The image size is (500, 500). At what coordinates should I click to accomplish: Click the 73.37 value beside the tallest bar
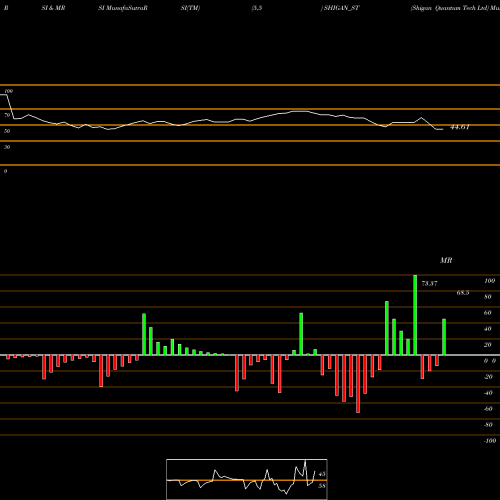[x=429, y=284]
